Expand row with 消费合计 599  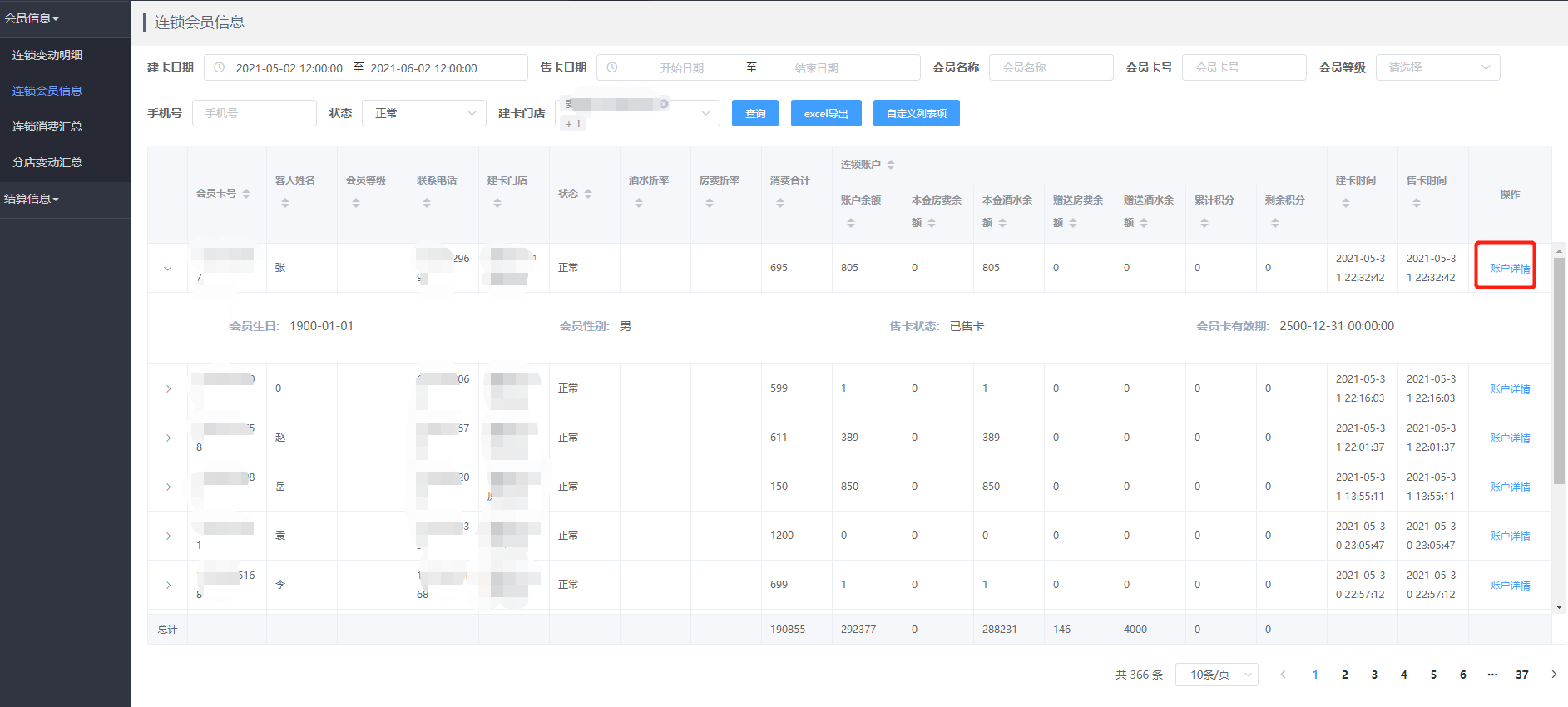click(x=168, y=388)
